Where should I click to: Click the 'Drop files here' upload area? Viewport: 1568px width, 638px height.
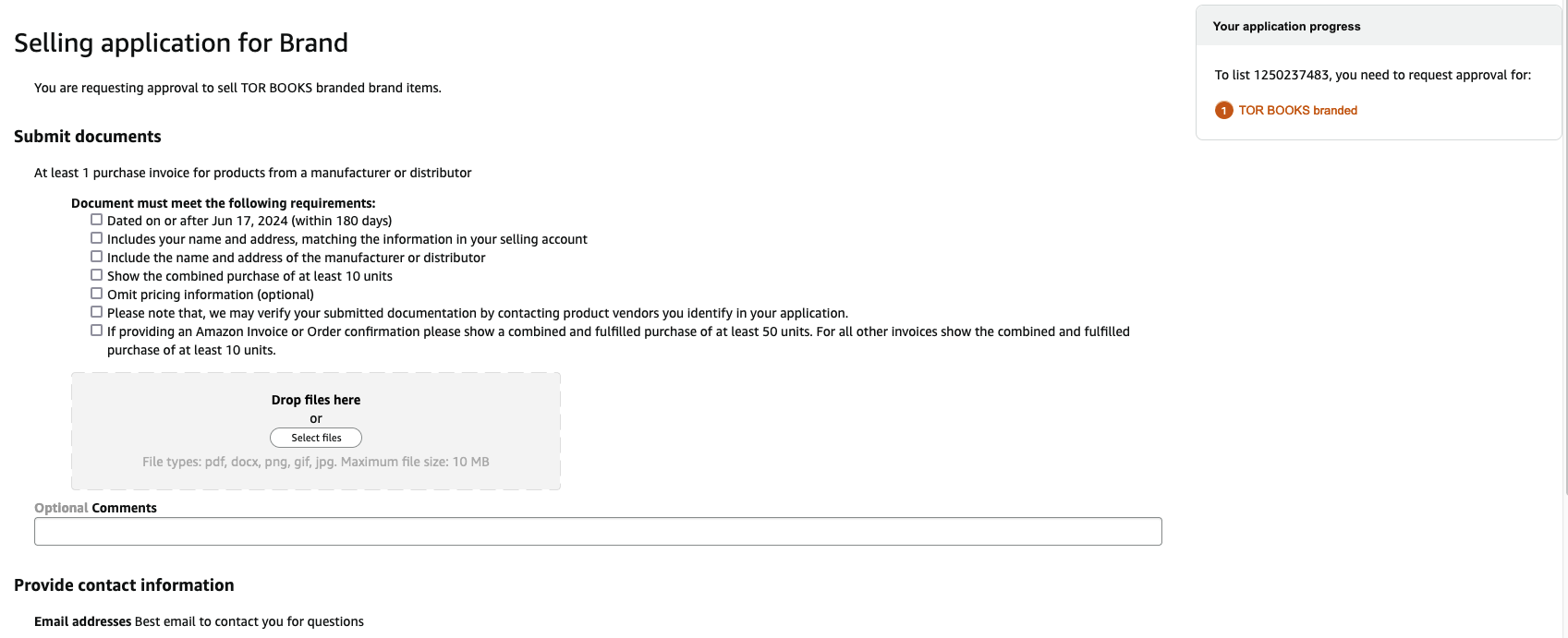316,431
